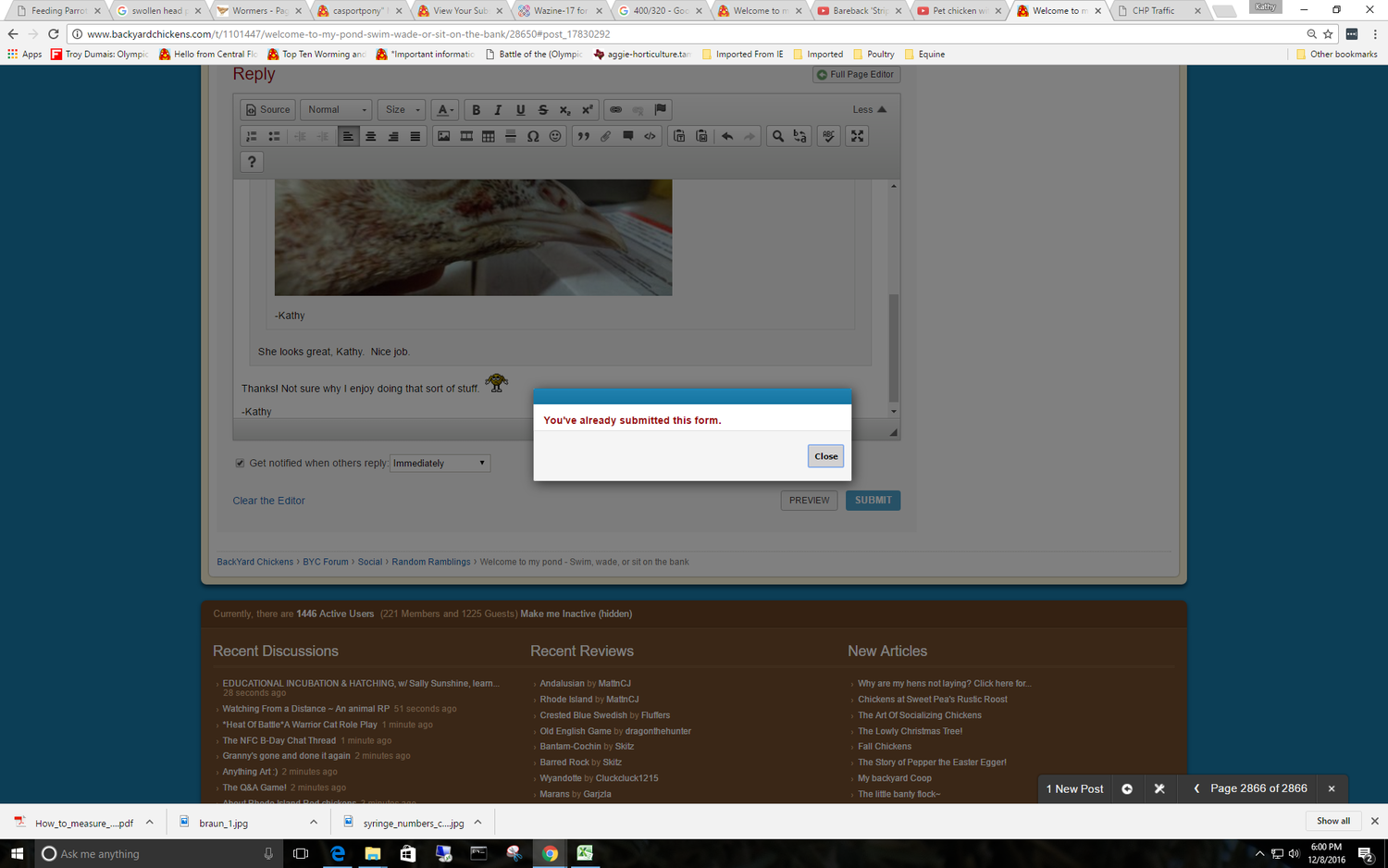Open the font Size dropdown
This screenshot has width=1388, height=868.
[402, 110]
